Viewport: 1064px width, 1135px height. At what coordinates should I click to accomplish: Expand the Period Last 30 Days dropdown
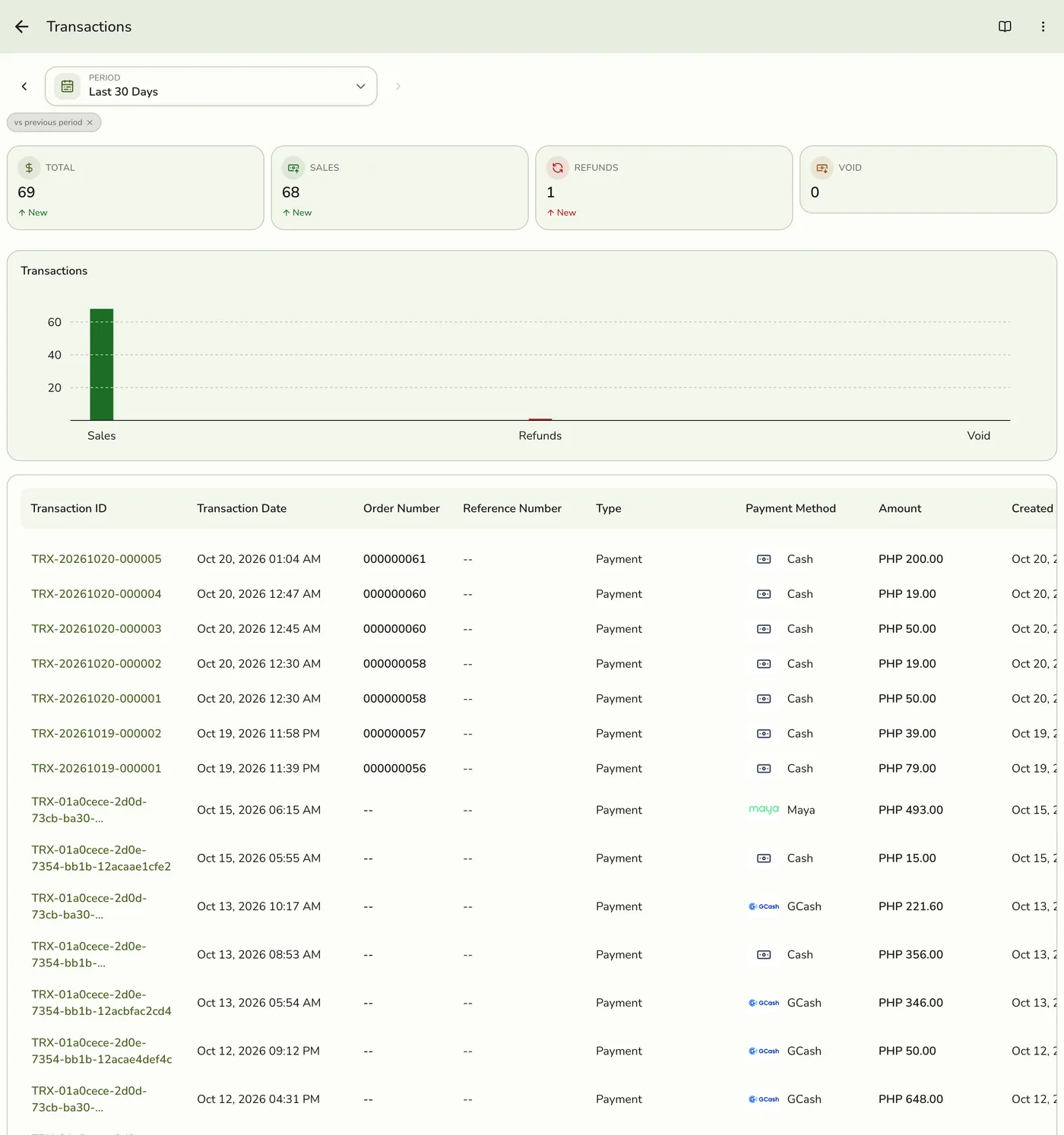click(211, 87)
